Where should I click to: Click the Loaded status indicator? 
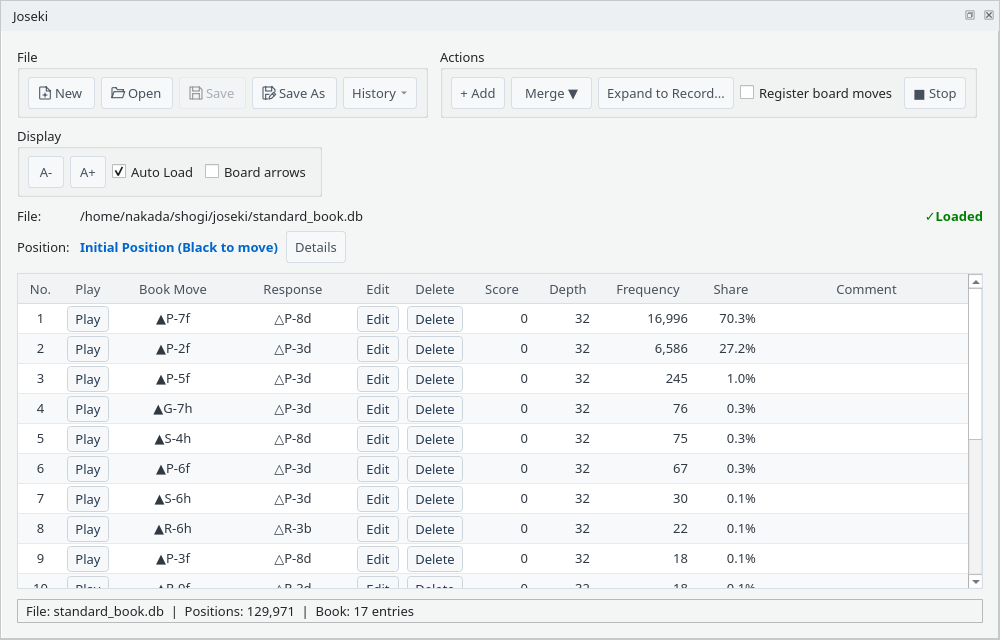pos(953,216)
